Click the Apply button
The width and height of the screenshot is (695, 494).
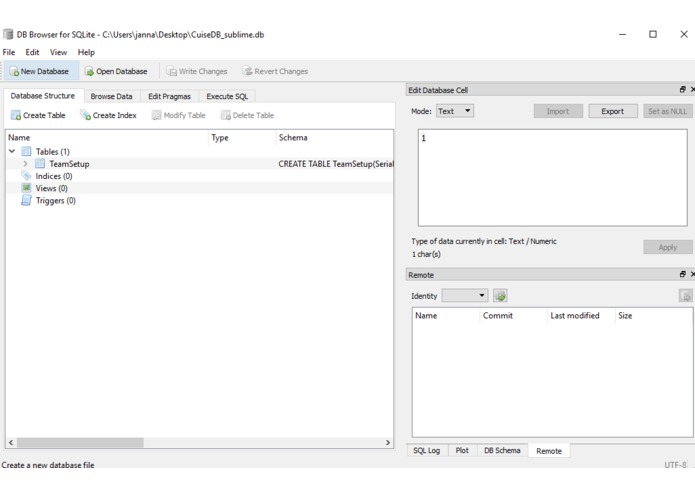point(668,247)
